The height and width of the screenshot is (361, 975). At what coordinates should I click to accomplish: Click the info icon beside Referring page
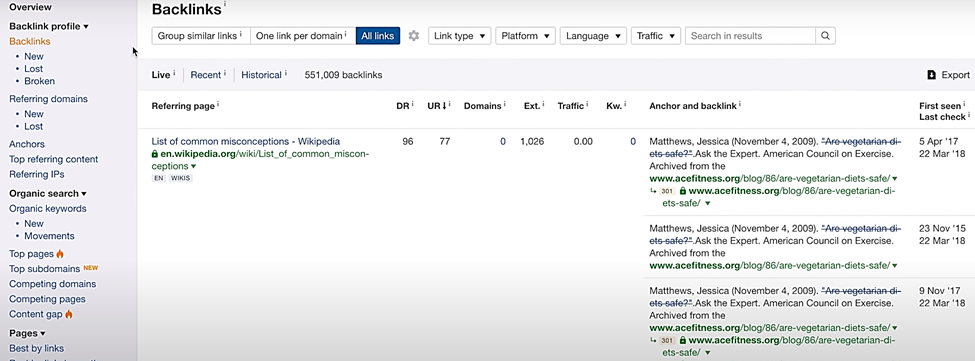coord(218,104)
